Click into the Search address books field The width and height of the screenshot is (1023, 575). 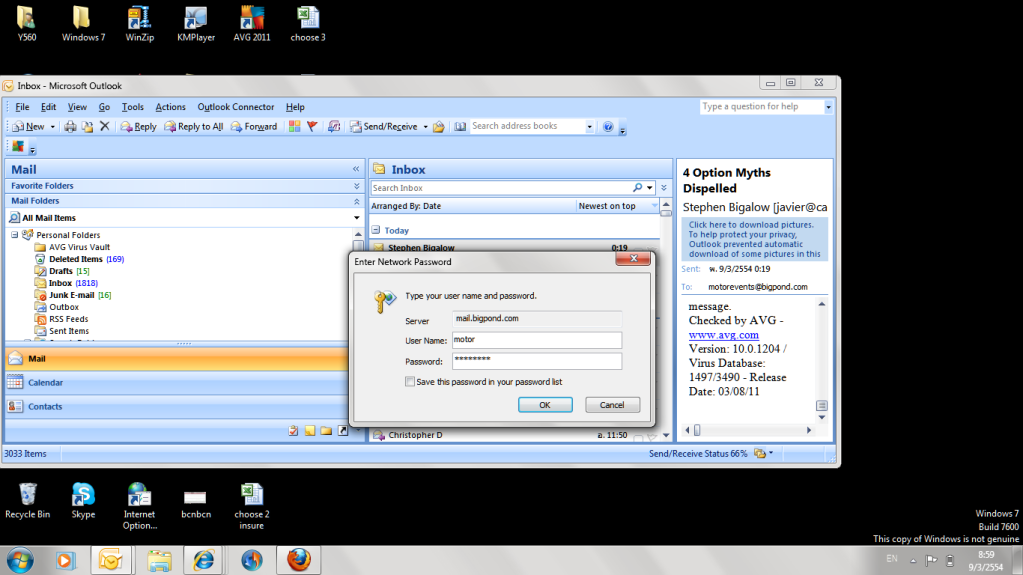527,126
